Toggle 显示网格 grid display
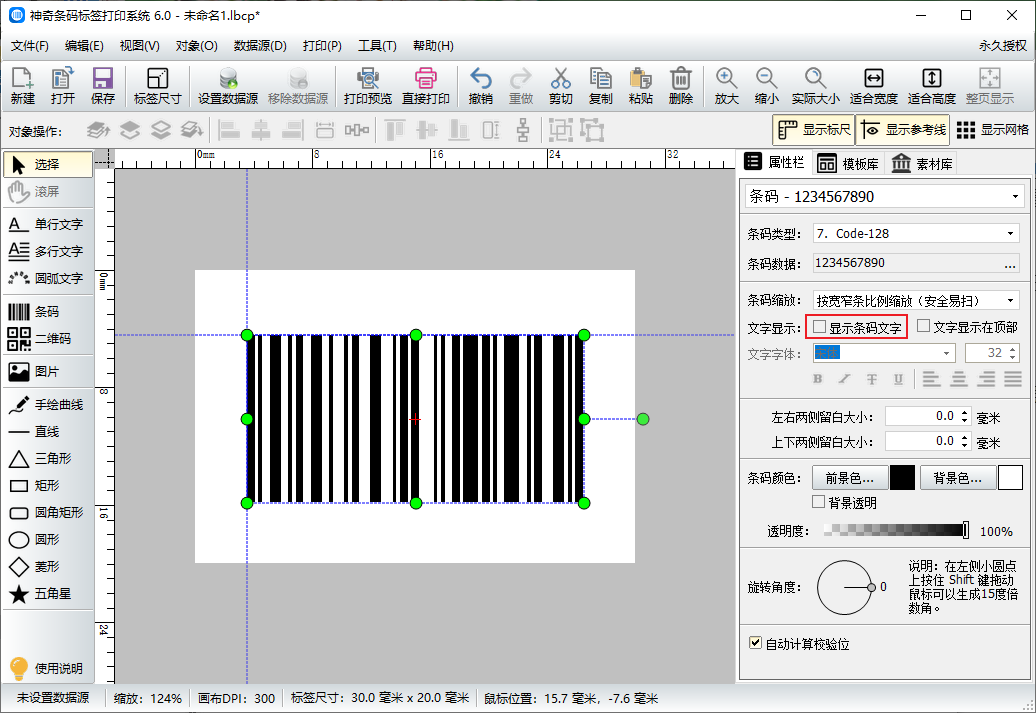The height and width of the screenshot is (713, 1036). coord(993,130)
